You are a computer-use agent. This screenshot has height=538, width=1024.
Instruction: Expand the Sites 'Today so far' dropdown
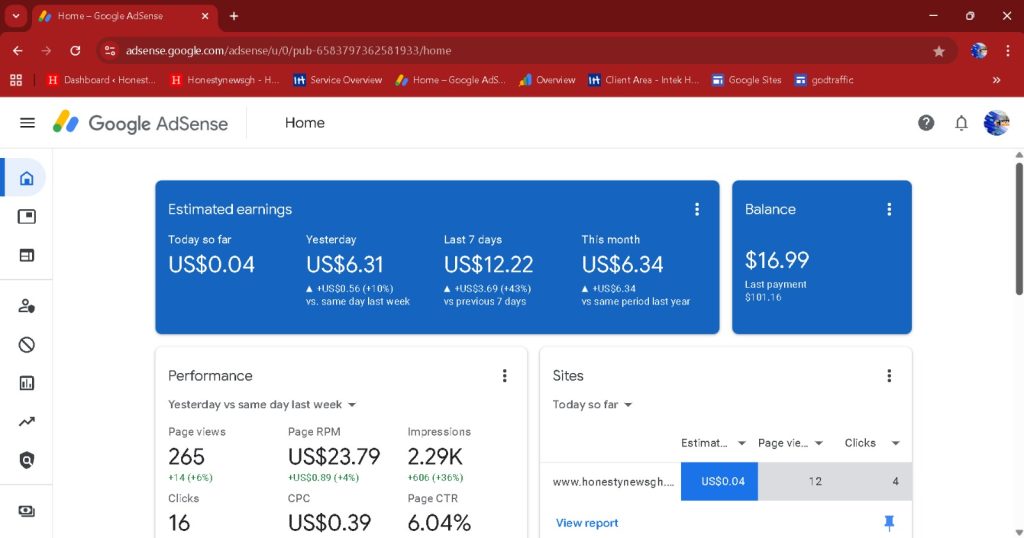coord(593,405)
